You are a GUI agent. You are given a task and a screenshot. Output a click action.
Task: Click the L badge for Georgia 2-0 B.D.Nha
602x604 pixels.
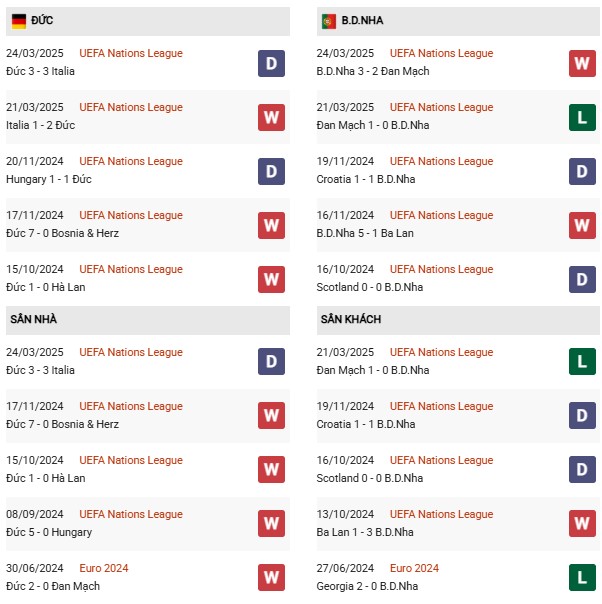coord(582,577)
